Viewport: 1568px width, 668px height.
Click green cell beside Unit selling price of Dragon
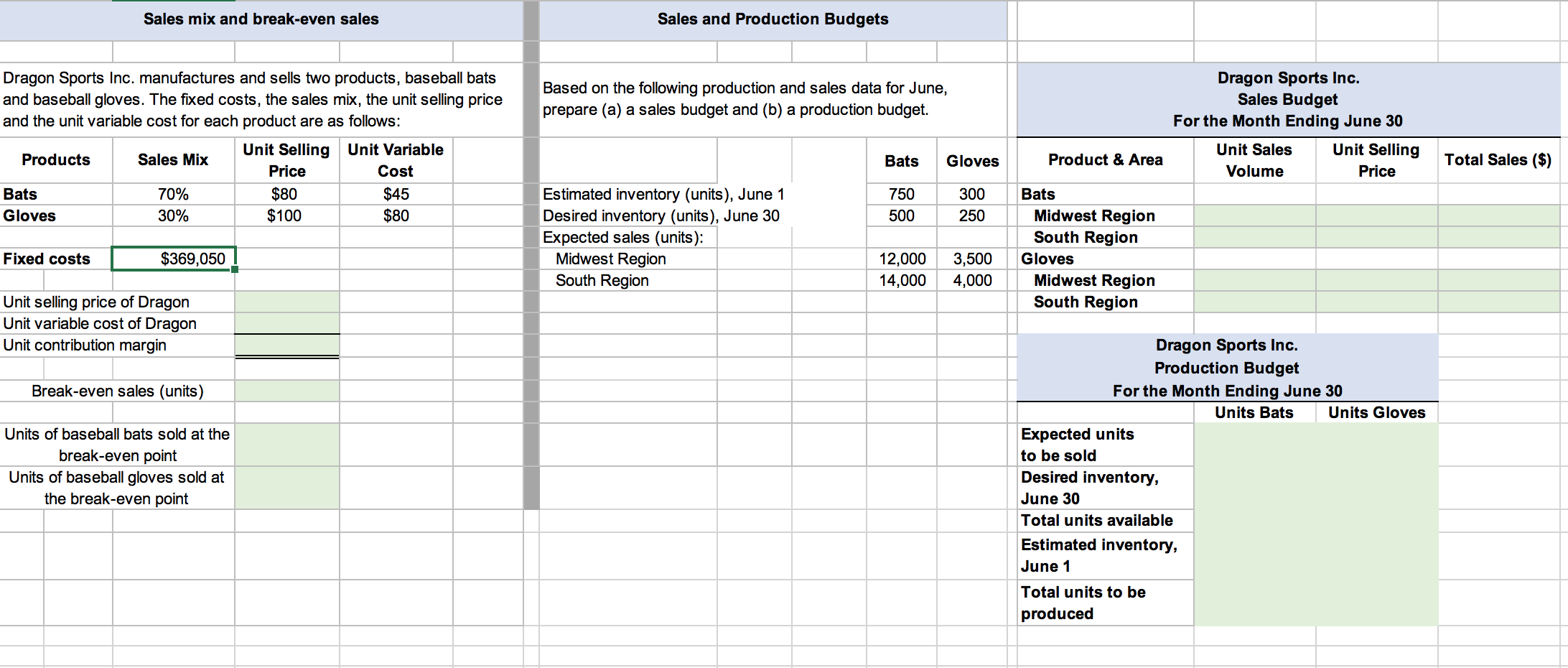pyautogui.click(x=287, y=302)
